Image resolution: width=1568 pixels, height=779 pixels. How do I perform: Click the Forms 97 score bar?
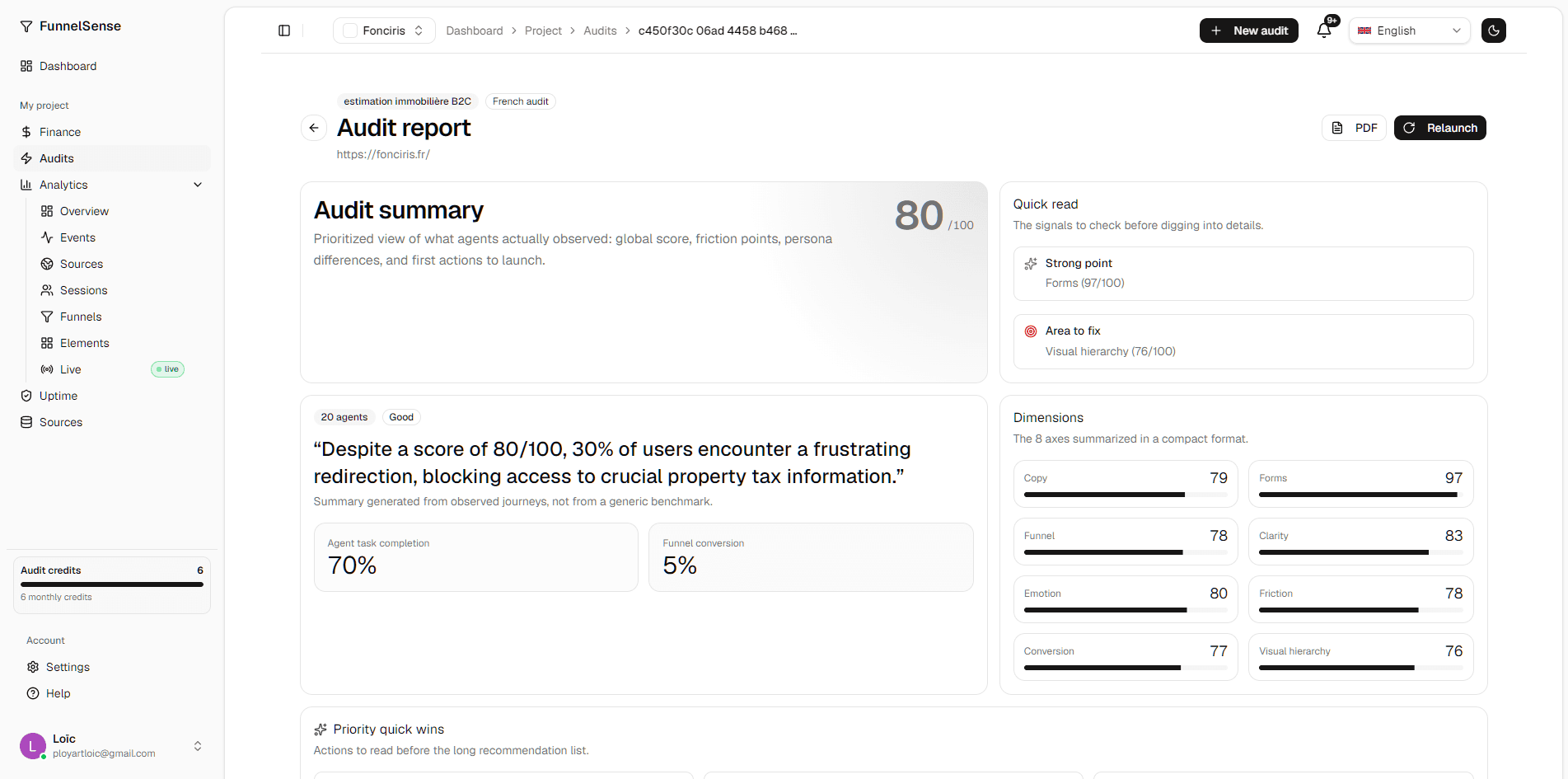1361,495
